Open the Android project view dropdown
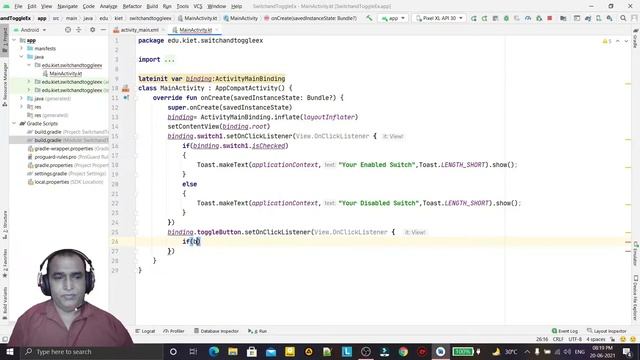 coord(30,30)
